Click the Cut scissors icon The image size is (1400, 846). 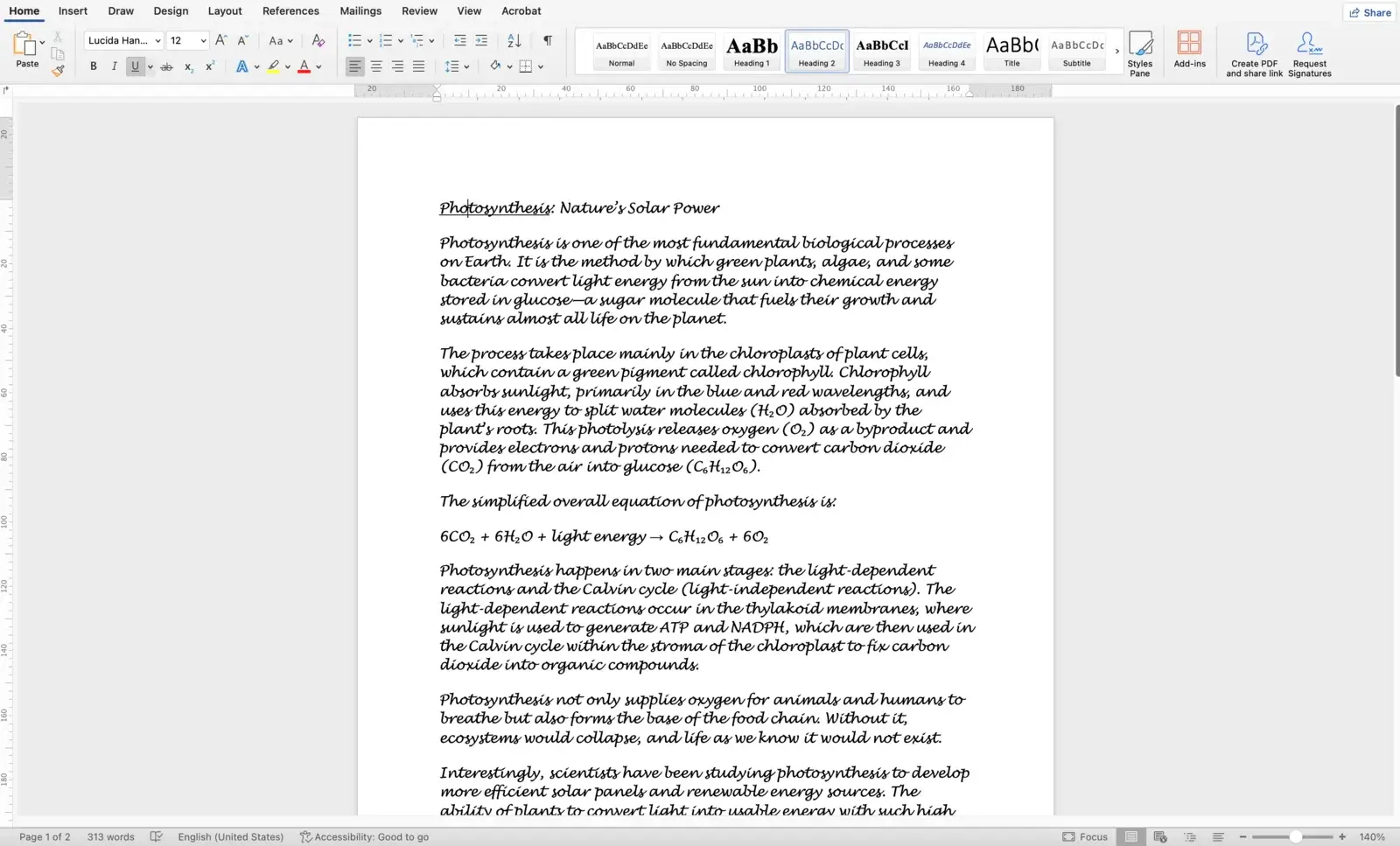(x=58, y=37)
